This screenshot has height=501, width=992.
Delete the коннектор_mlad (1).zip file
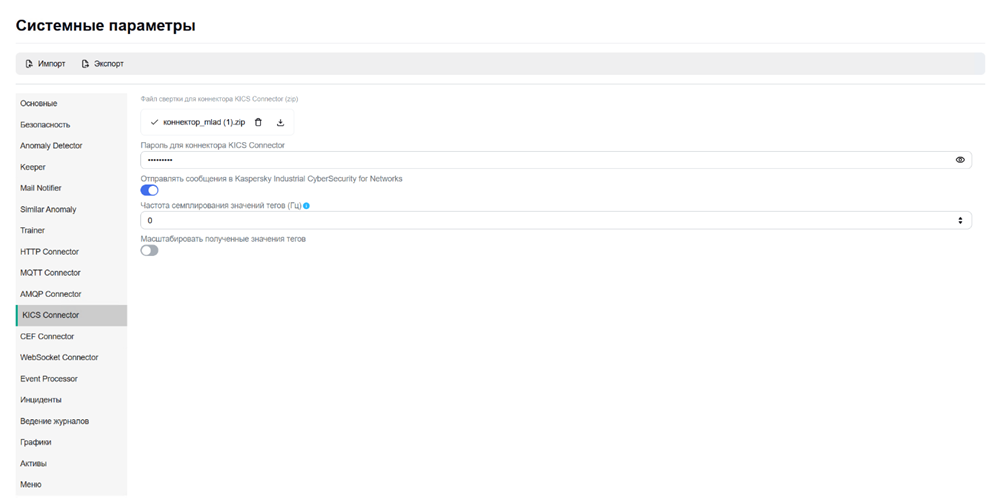258,122
